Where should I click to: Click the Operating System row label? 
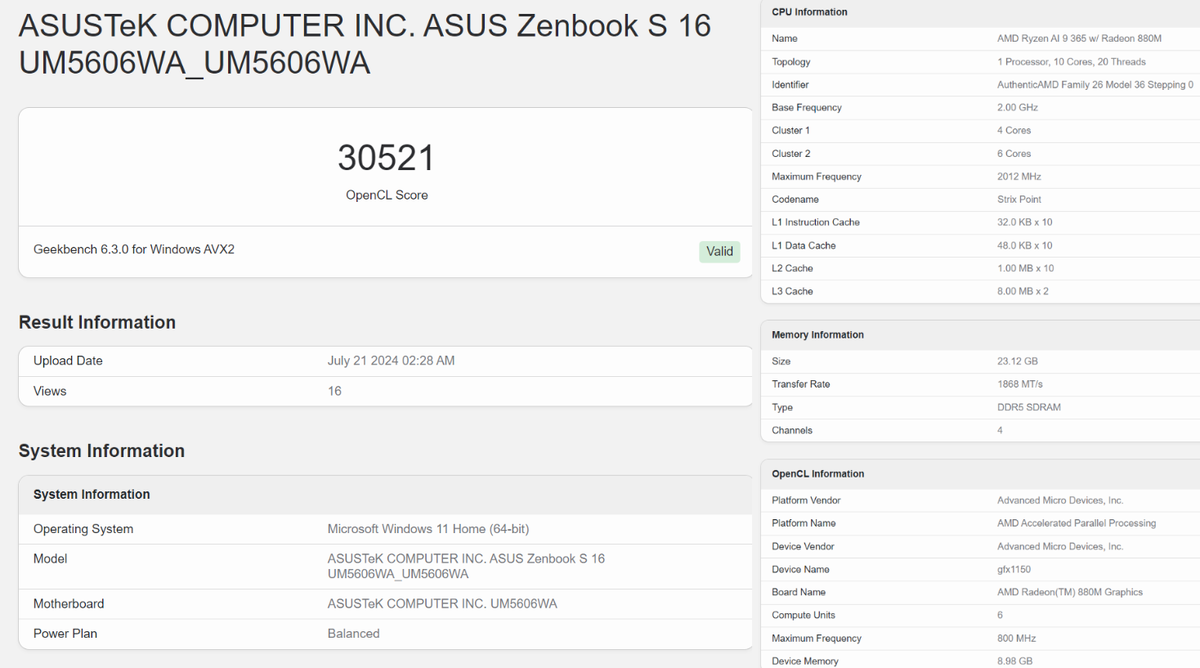click(x=83, y=529)
